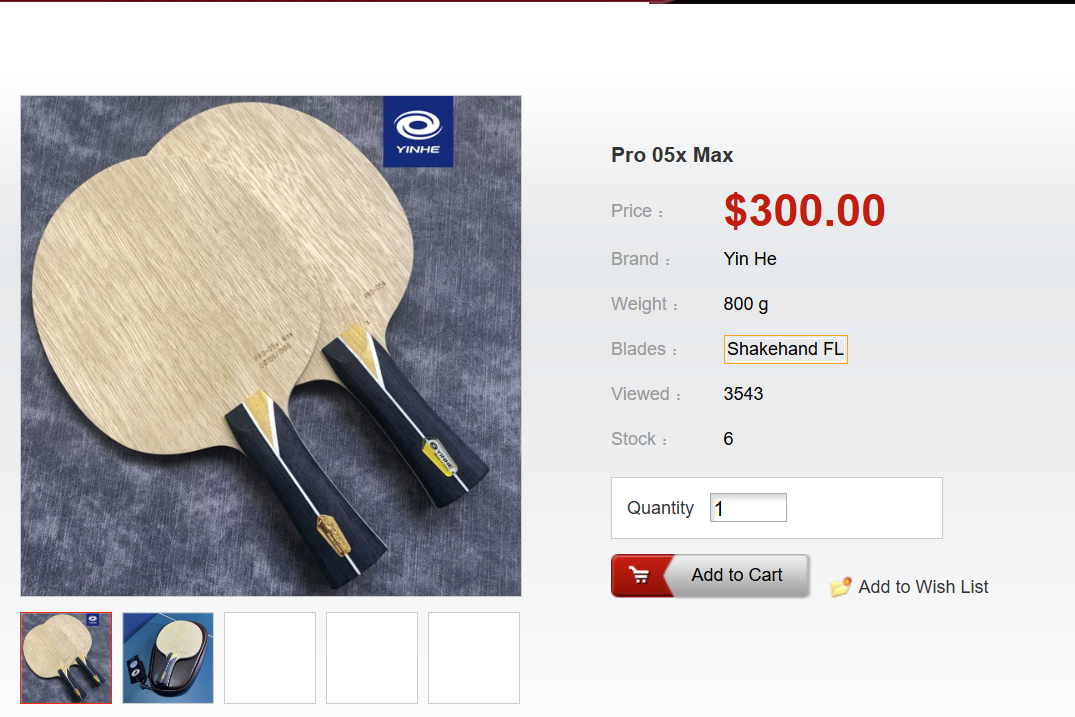The height and width of the screenshot is (717, 1075).
Task: Click the stock count value 6
Action: pos(728,439)
